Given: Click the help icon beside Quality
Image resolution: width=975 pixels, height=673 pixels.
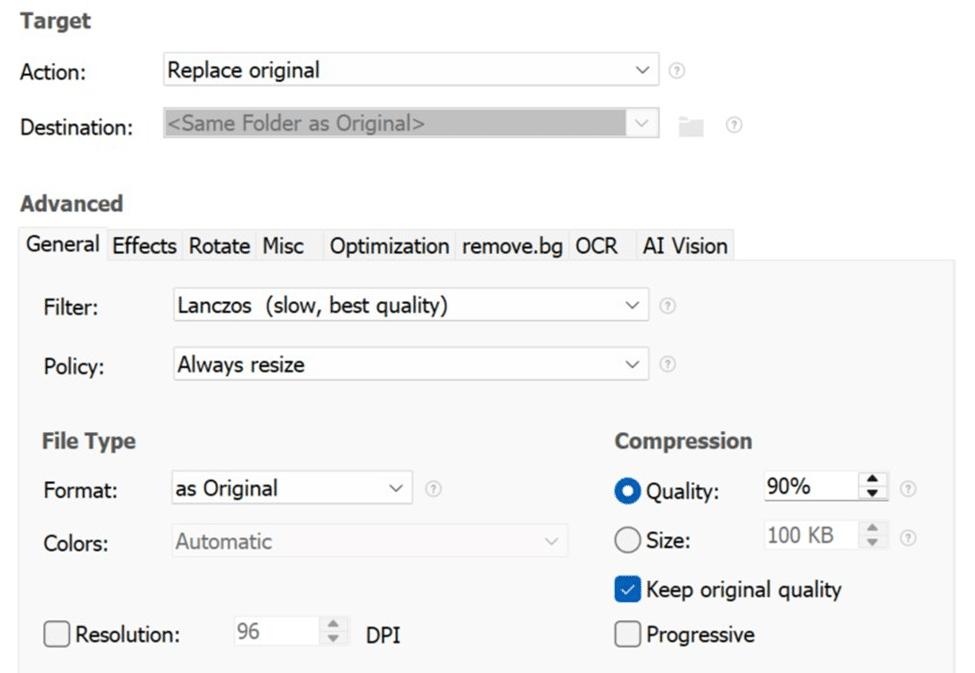Looking at the screenshot, I should 908,488.
